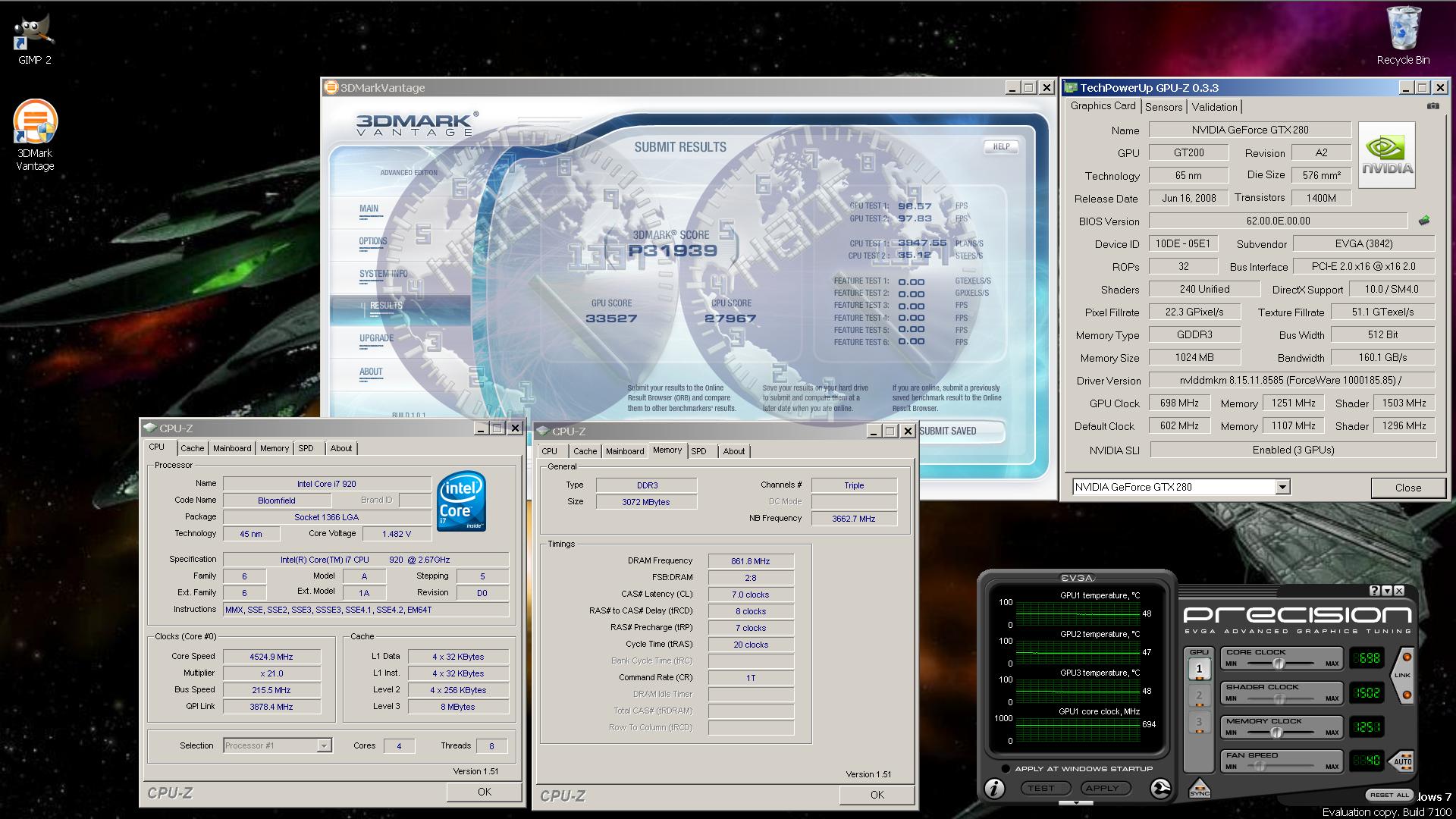Switch to GPU-Z Sensors tab

[x=1163, y=107]
